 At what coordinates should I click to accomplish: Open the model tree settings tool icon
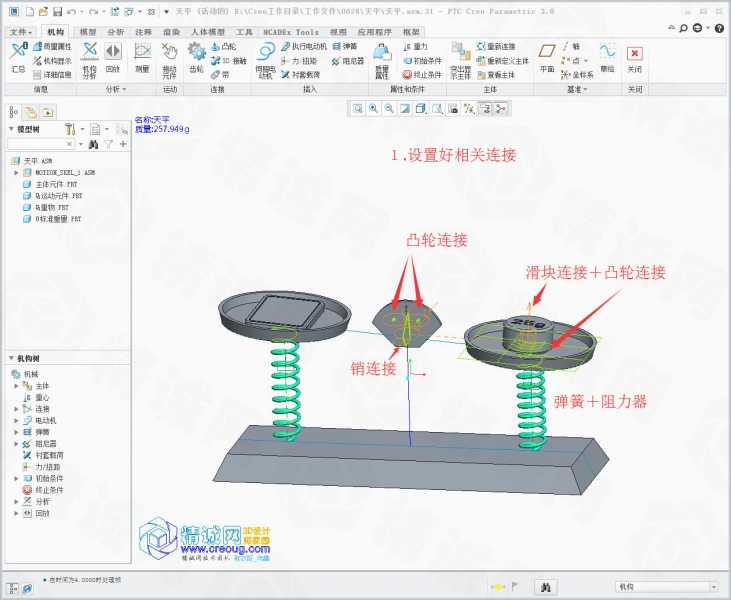point(70,129)
